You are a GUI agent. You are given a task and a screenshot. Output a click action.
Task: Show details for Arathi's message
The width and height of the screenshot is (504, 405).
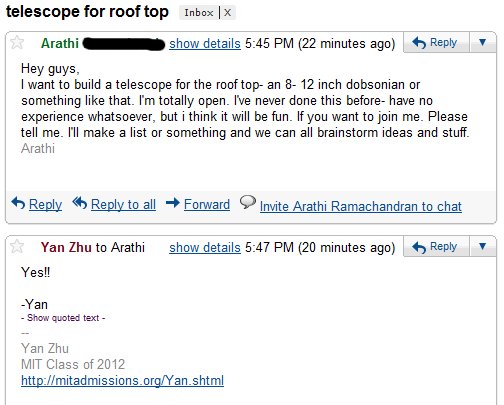(205, 44)
